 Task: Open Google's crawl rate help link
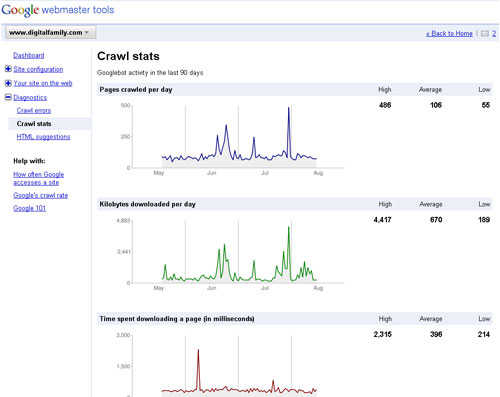tap(40, 195)
